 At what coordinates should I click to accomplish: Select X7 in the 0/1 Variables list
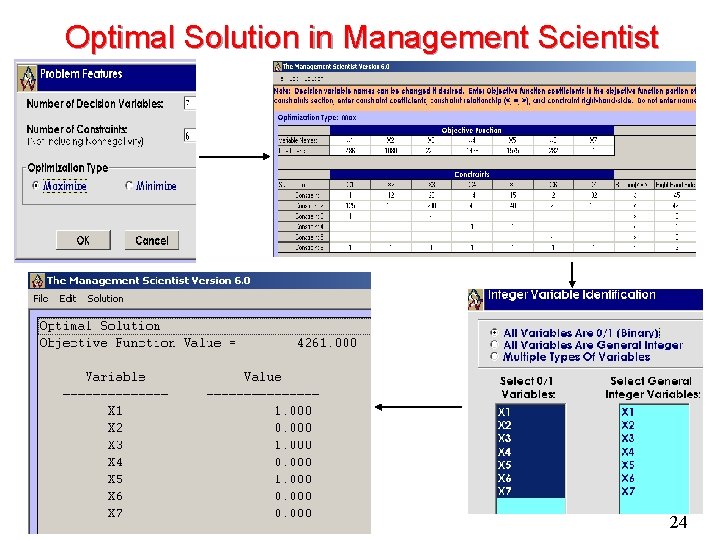(530, 491)
